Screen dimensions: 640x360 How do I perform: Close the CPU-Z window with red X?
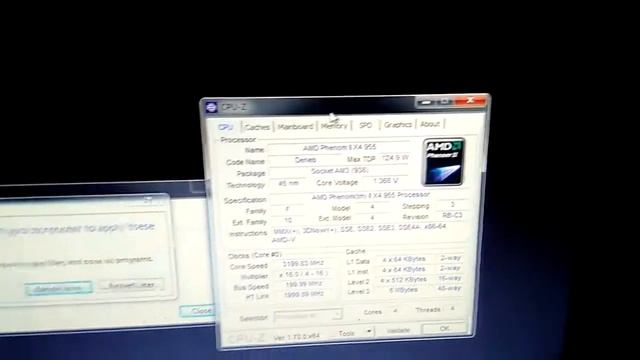coord(471,100)
